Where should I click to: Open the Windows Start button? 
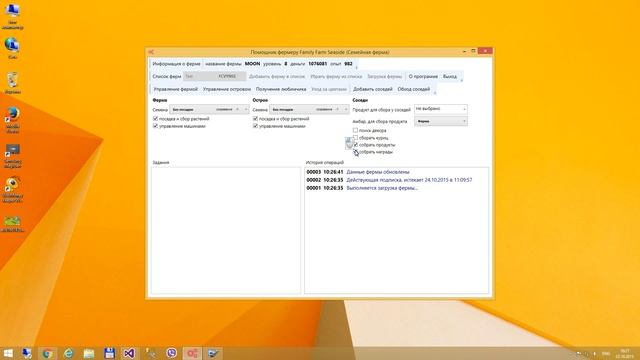pyautogui.click(x=8, y=353)
